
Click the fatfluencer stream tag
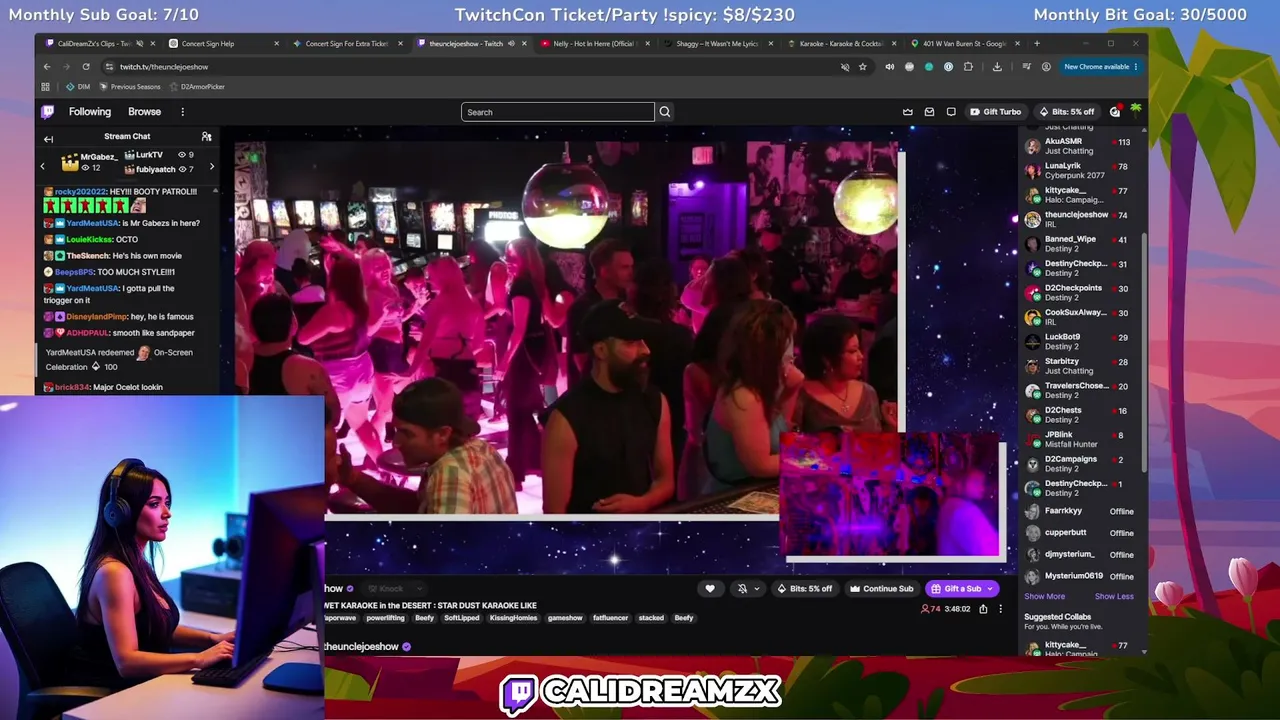tap(610, 618)
